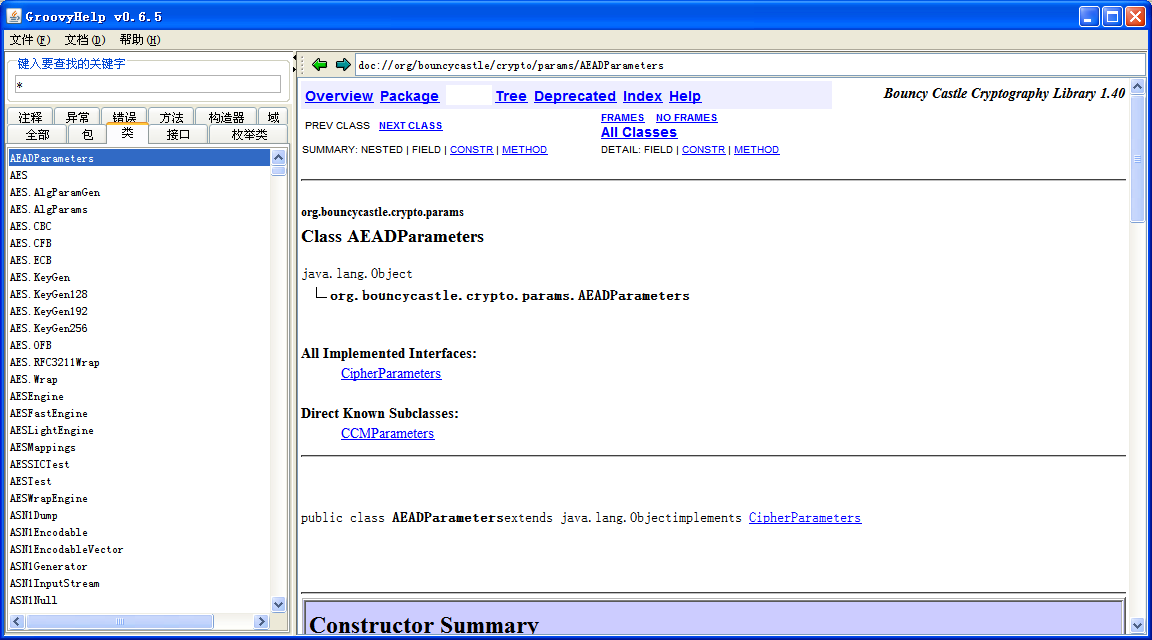
Task: Open the Index link
Action: pyautogui.click(x=642, y=96)
